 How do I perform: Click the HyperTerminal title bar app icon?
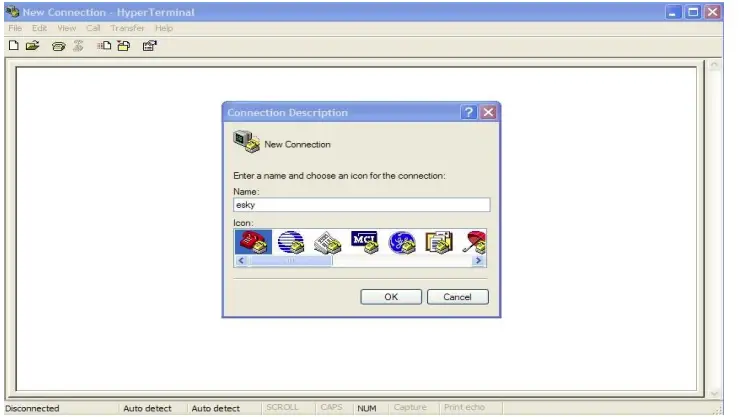pos(13,12)
